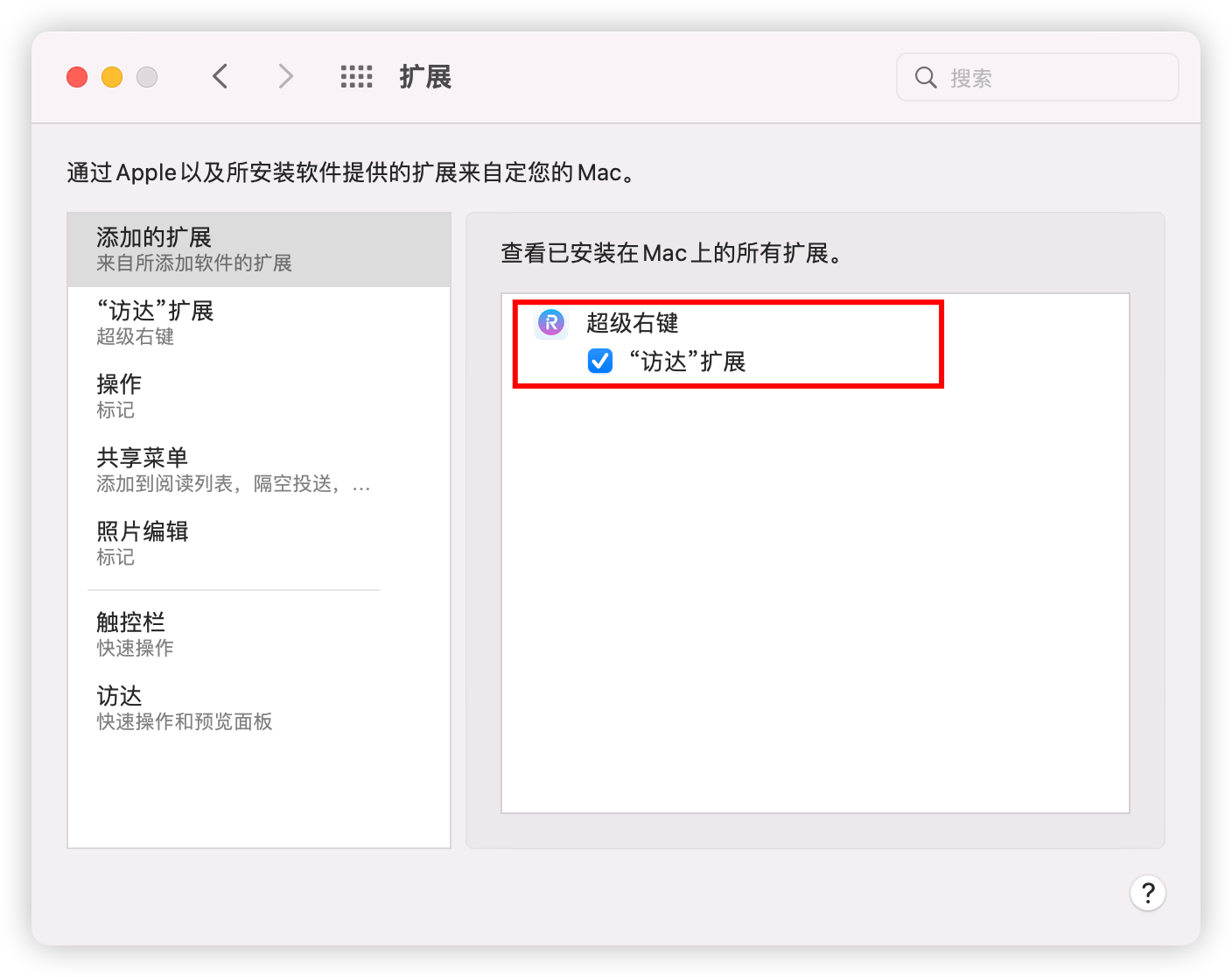Minimize the window with yellow button

pyautogui.click(x=112, y=77)
